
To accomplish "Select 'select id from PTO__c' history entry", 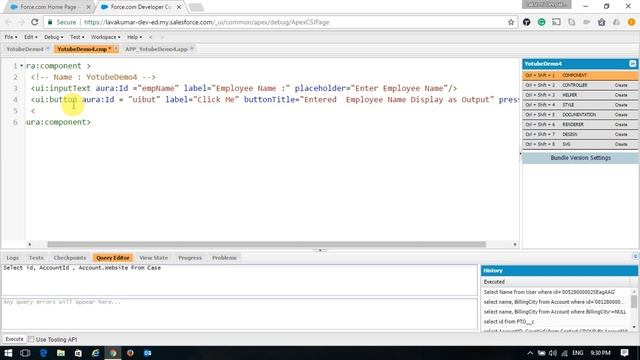I will click(x=509, y=322).
